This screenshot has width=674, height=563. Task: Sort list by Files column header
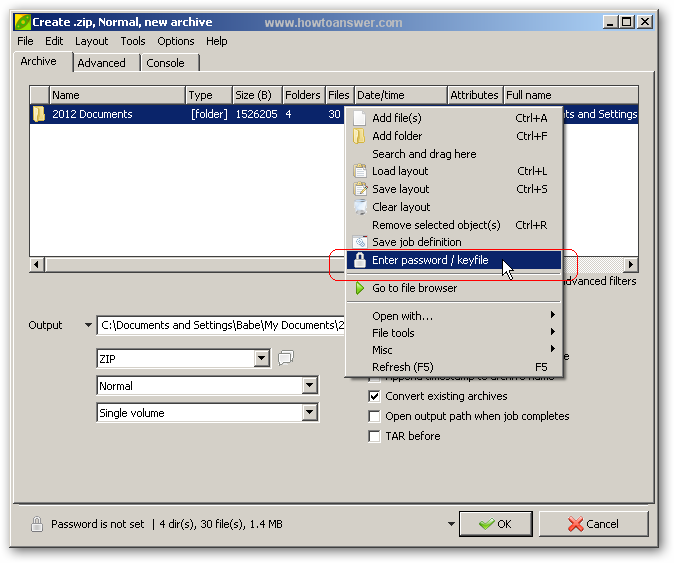click(x=340, y=95)
